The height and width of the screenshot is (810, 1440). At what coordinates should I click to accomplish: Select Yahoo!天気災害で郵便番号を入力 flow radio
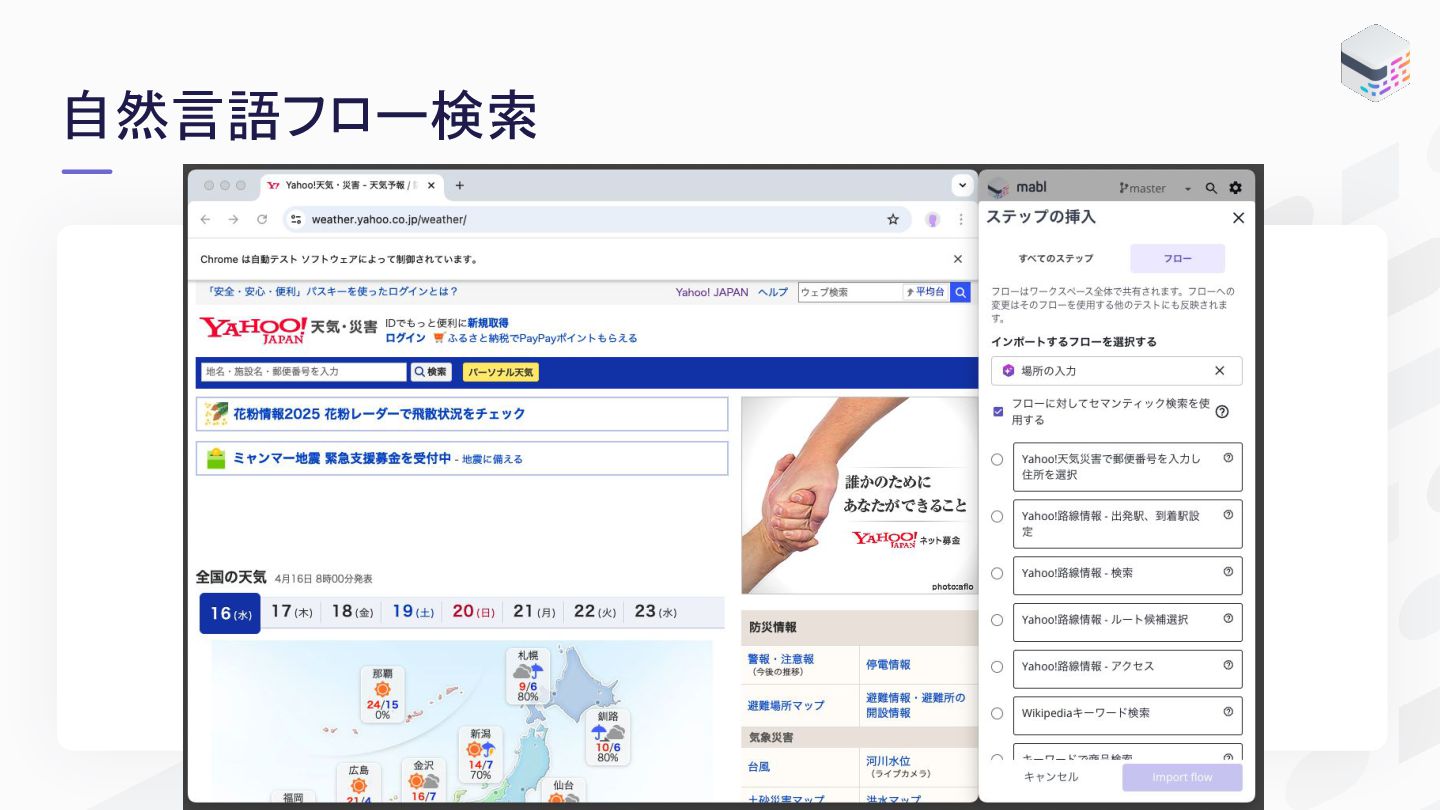tap(997, 460)
